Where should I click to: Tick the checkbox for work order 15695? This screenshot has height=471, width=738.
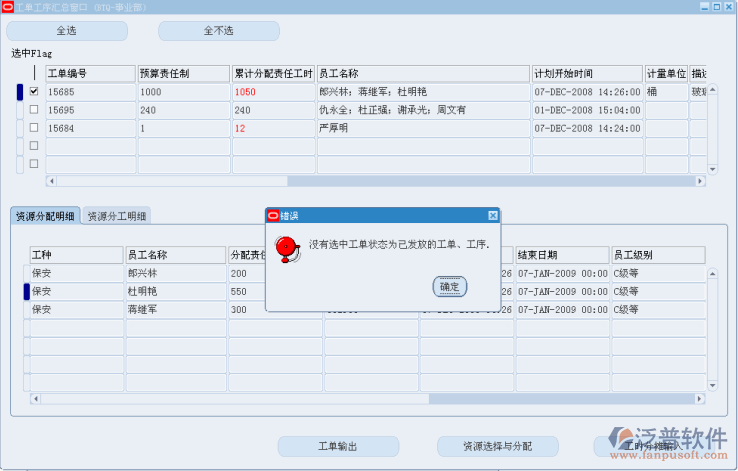tap(34, 109)
